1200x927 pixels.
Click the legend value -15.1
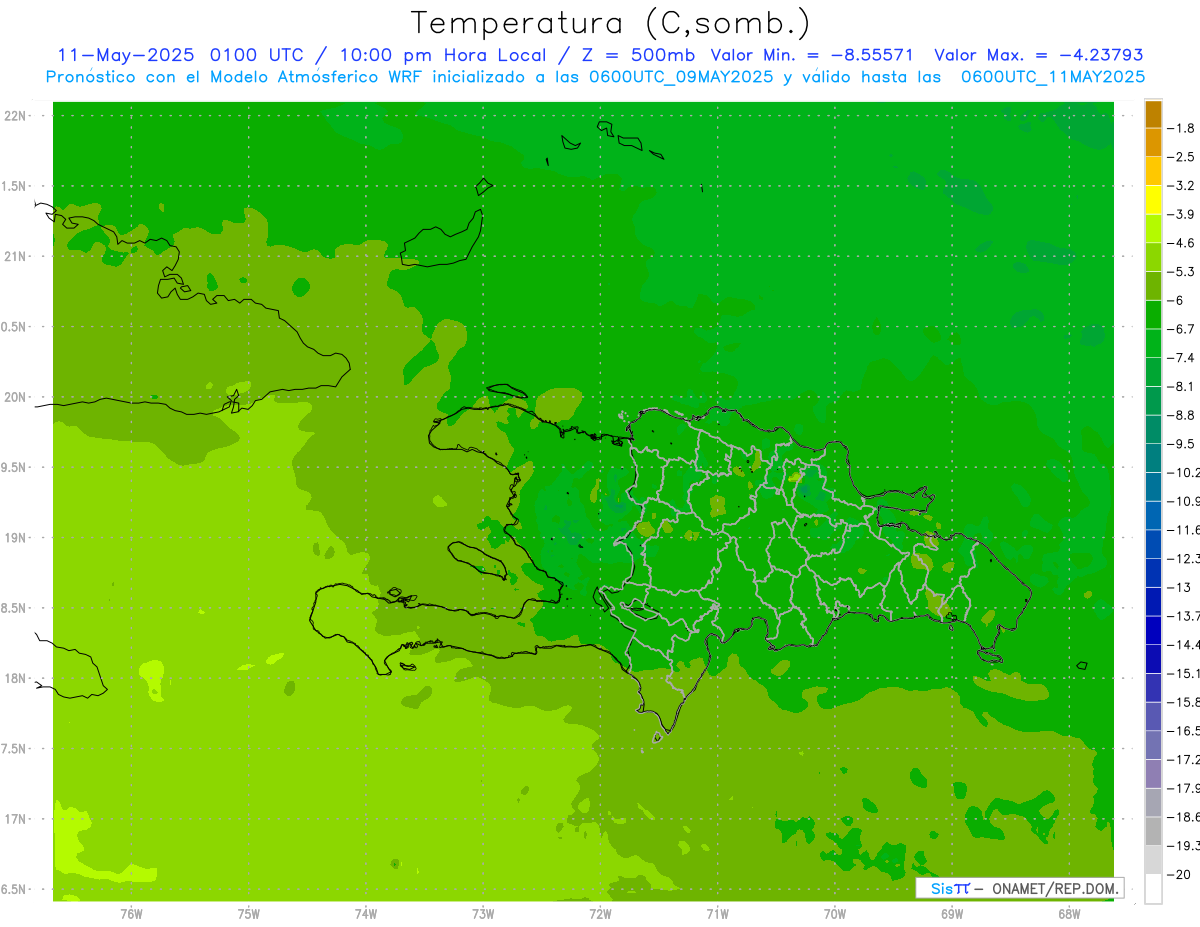click(1184, 674)
